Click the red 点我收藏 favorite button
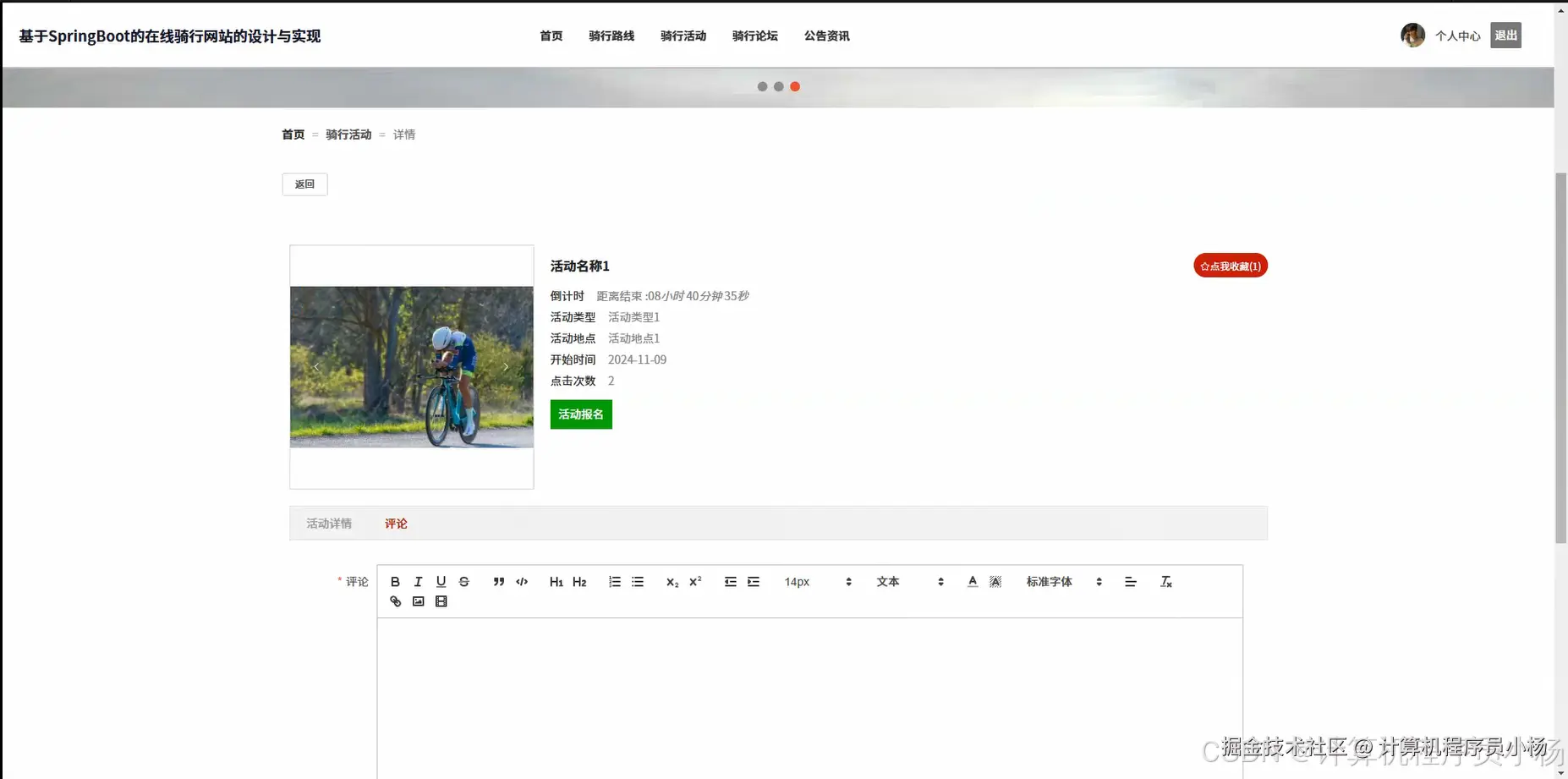This screenshot has width=1568, height=779. 1231,266
